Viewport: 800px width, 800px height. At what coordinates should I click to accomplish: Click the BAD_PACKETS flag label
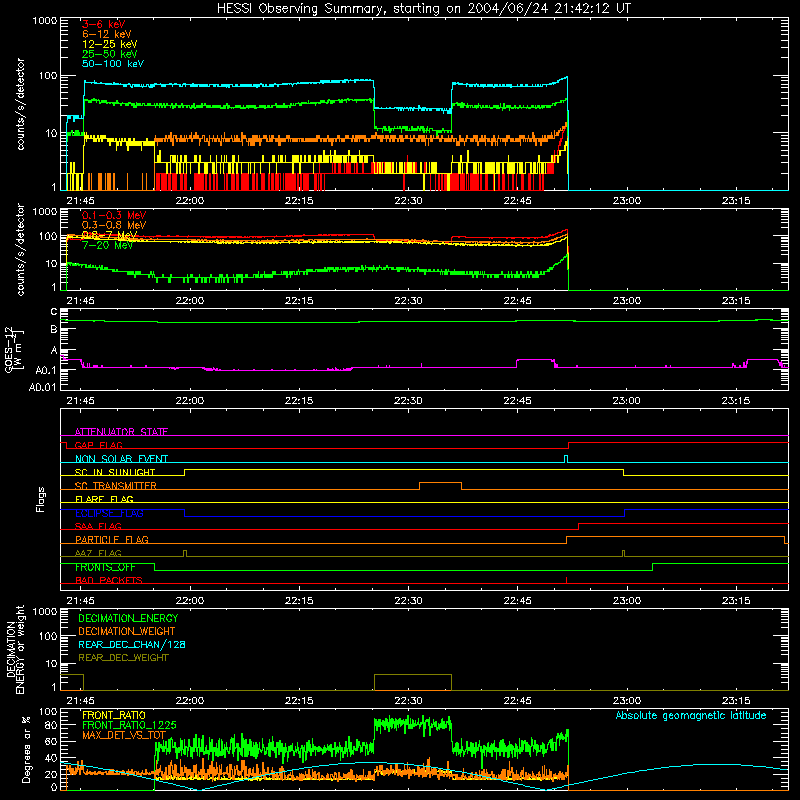109,580
